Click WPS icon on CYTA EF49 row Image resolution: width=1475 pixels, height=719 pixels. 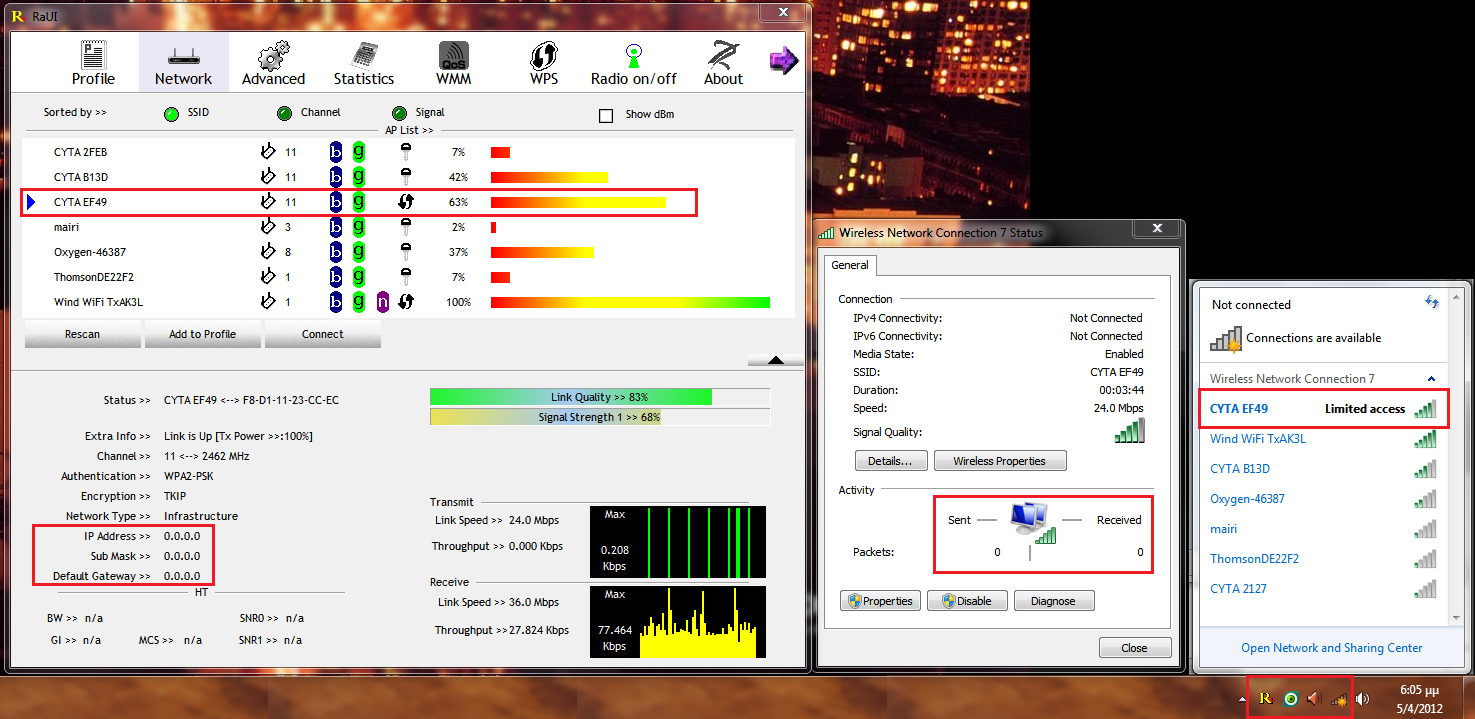pyautogui.click(x=405, y=202)
